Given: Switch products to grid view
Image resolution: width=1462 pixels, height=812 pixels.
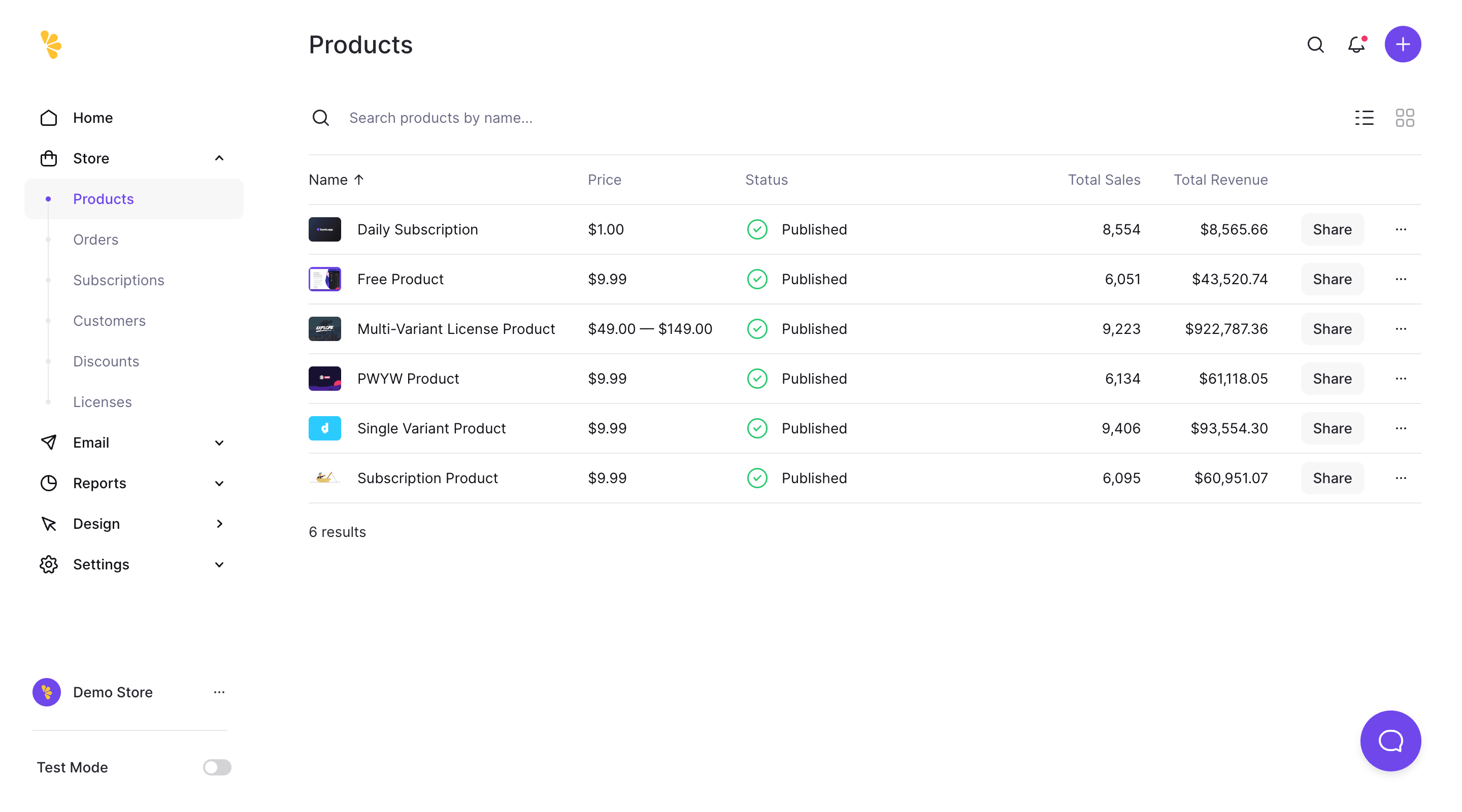Looking at the screenshot, I should click(x=1405, y=117).
